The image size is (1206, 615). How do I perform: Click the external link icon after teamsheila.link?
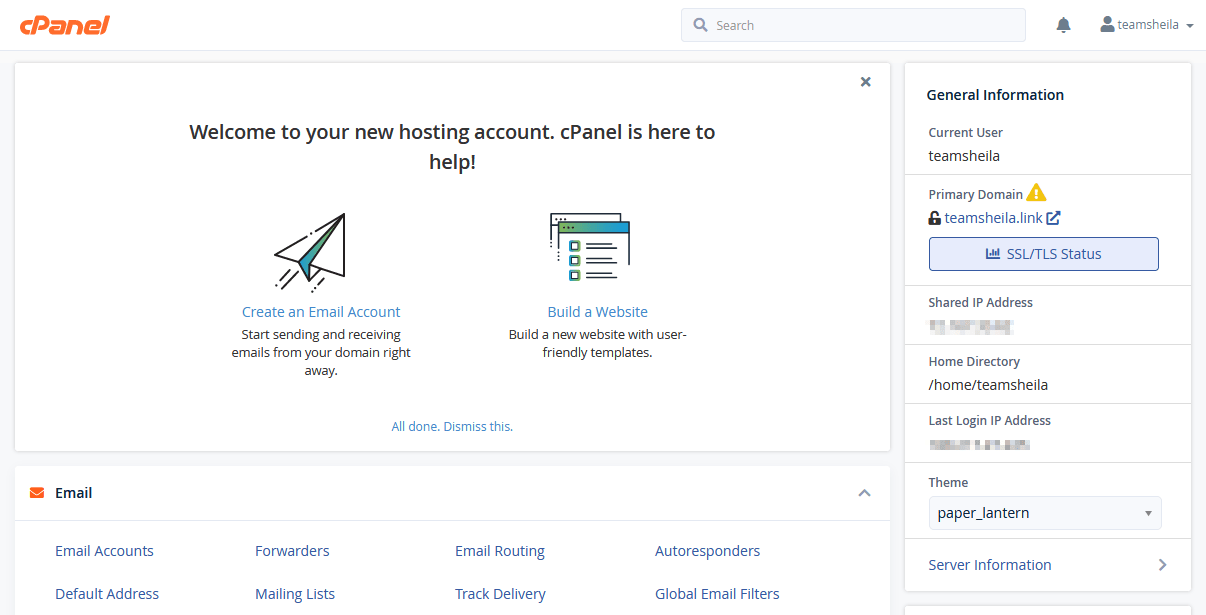pos(1053,218)
